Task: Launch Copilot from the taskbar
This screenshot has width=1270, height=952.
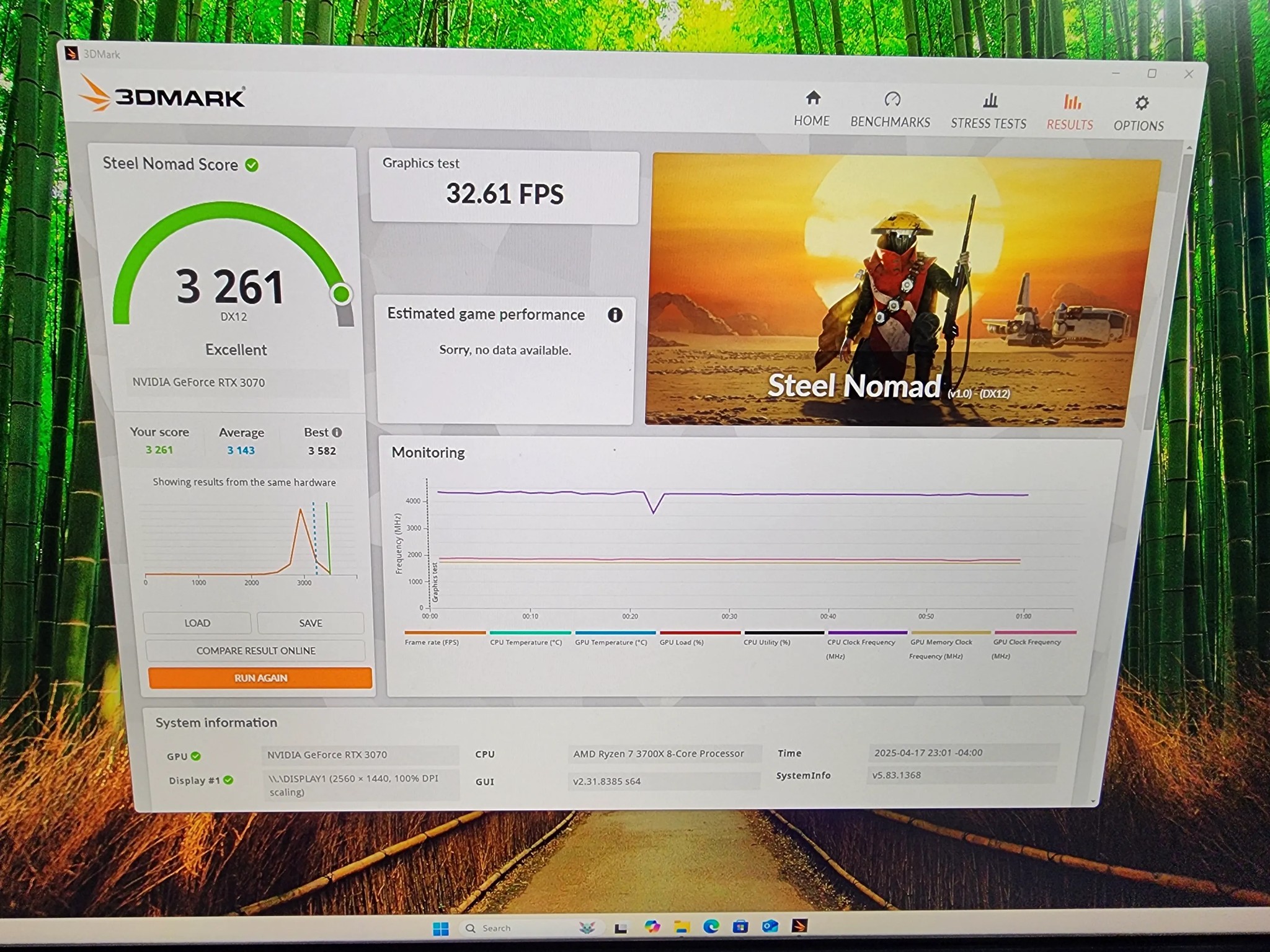Action: tap(652, 927)
